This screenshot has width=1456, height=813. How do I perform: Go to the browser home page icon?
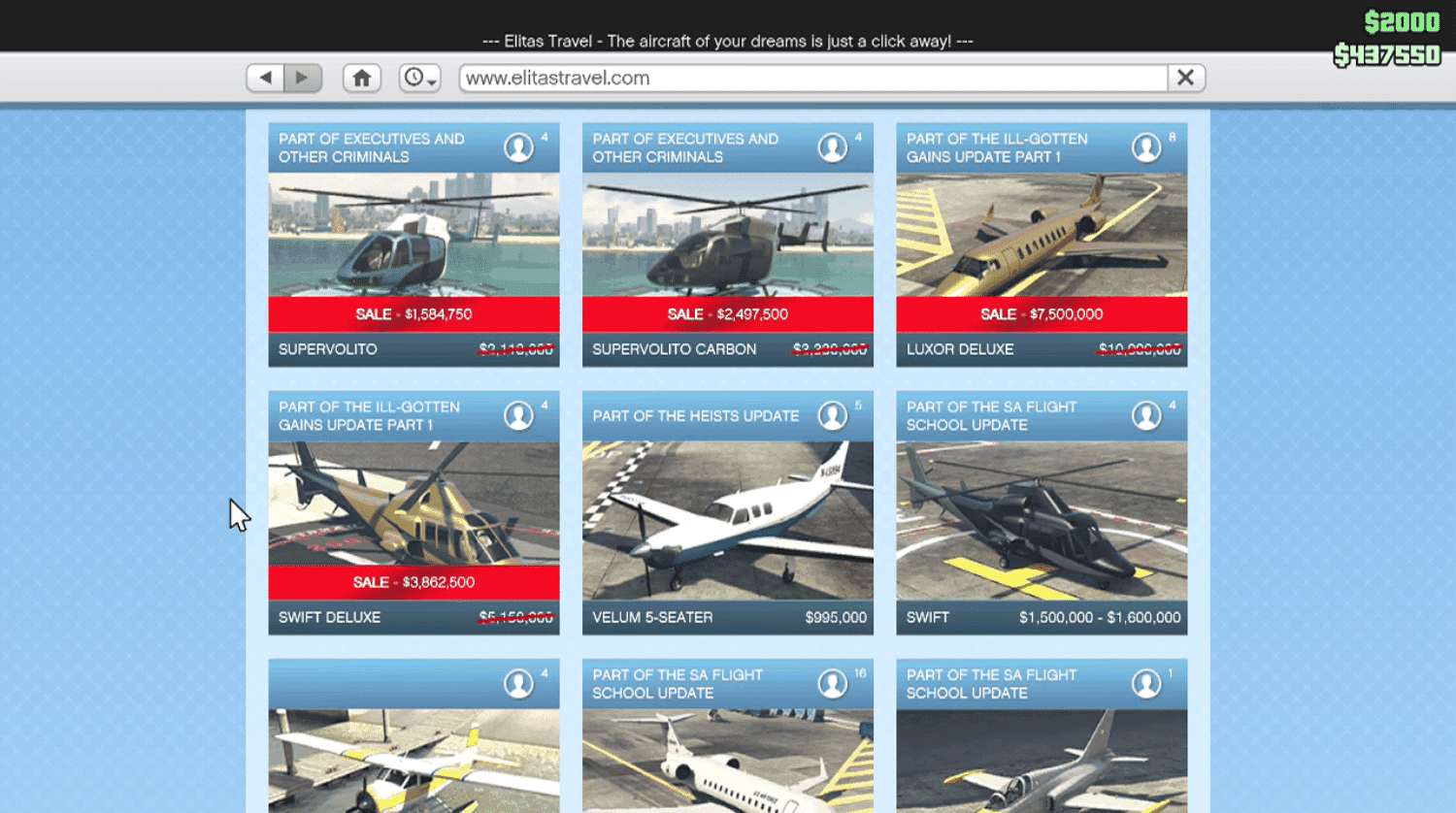[x=361, y=78]
